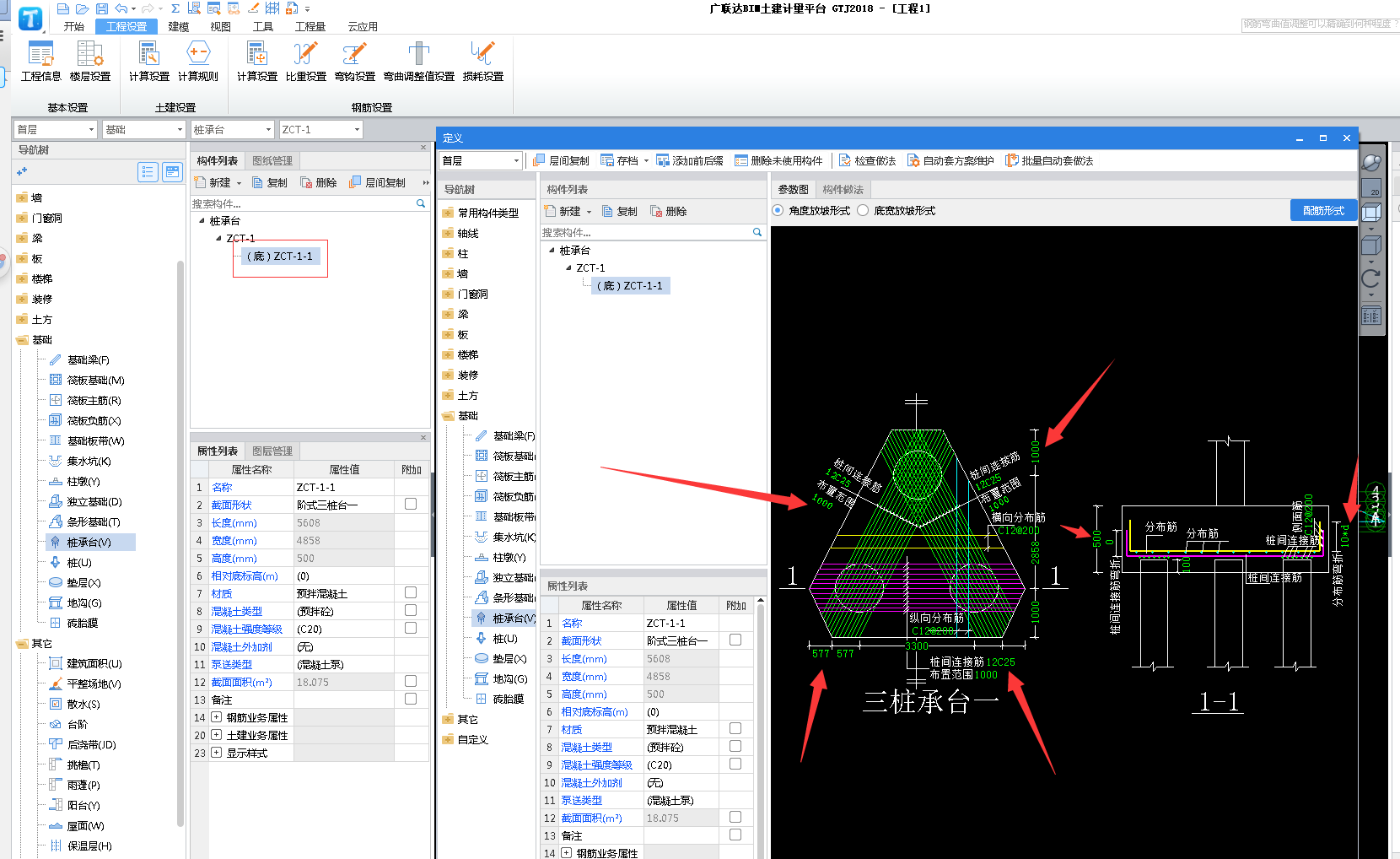Expand 显示样式 in main property list
The width and height of the screenshot is (1400, 859).
click(217, 753)
